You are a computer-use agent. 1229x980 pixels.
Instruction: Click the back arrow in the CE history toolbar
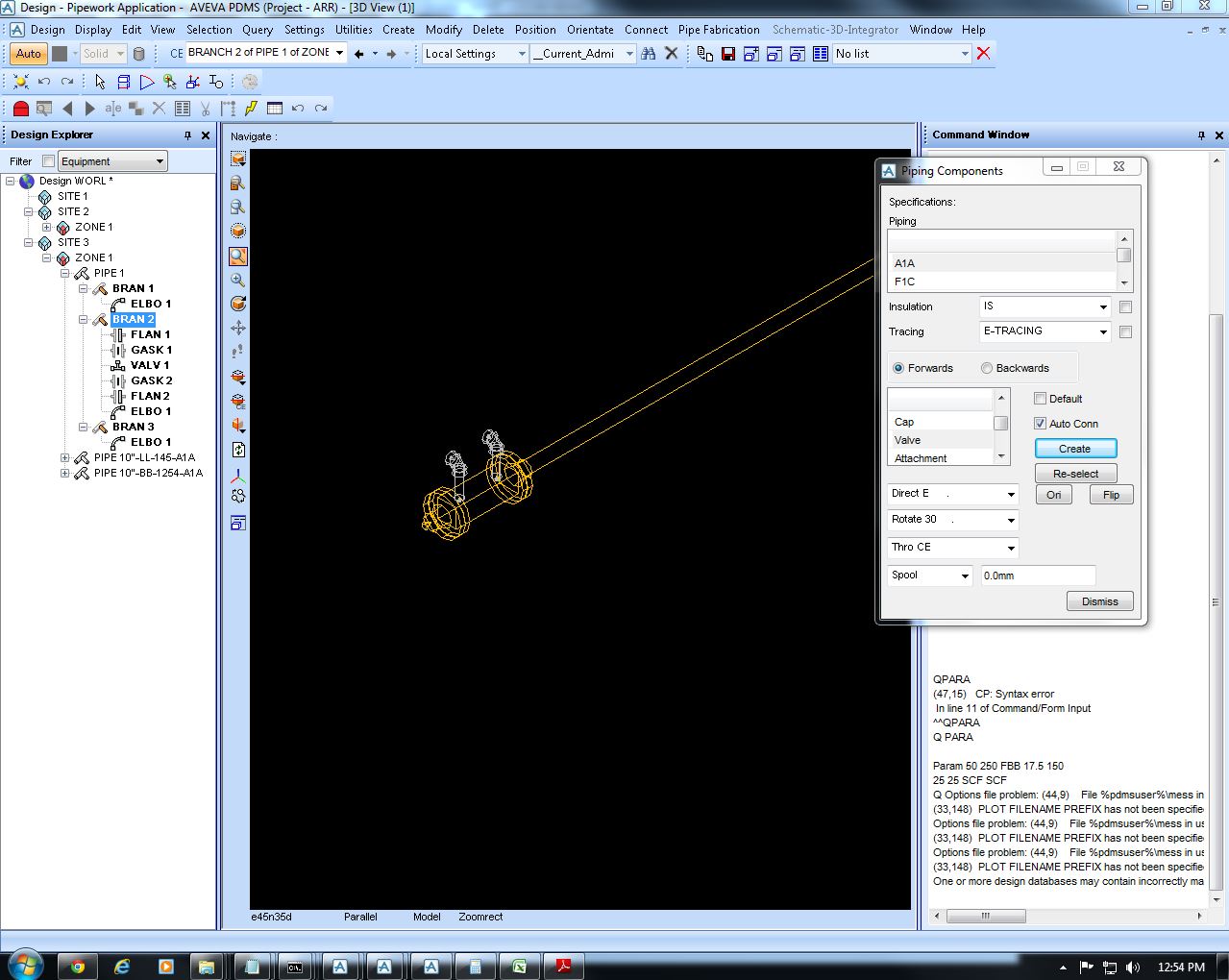pyautogui.click(x=359, y=54)
